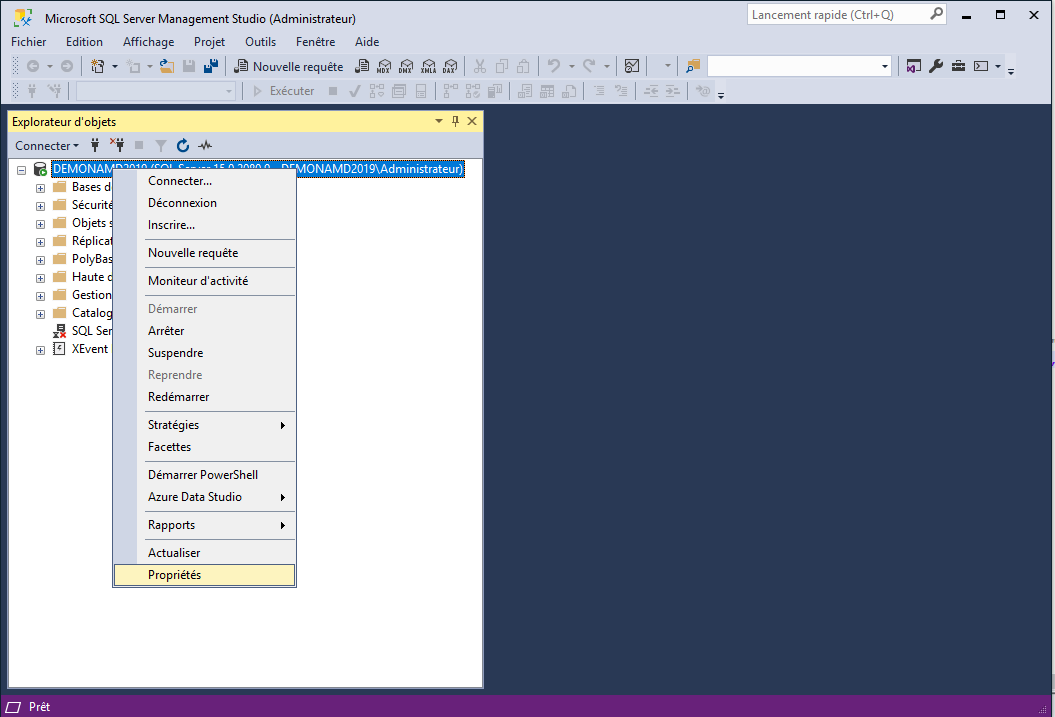1055x717 pixels.
Task: Click the MDX query icon in toolbar
Action: [384, 67]
